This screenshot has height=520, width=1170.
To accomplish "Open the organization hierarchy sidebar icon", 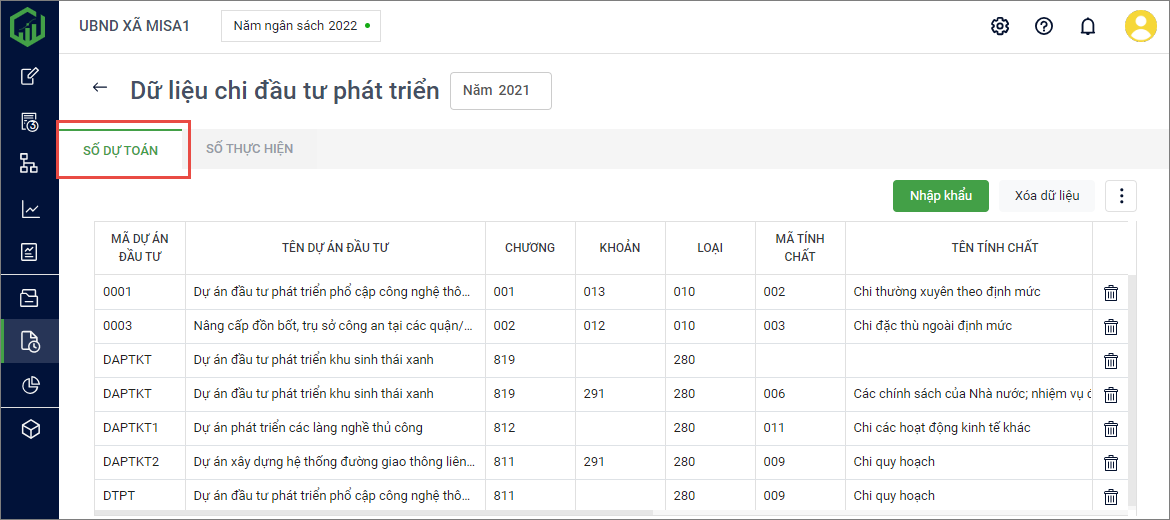I will (30, 163).
